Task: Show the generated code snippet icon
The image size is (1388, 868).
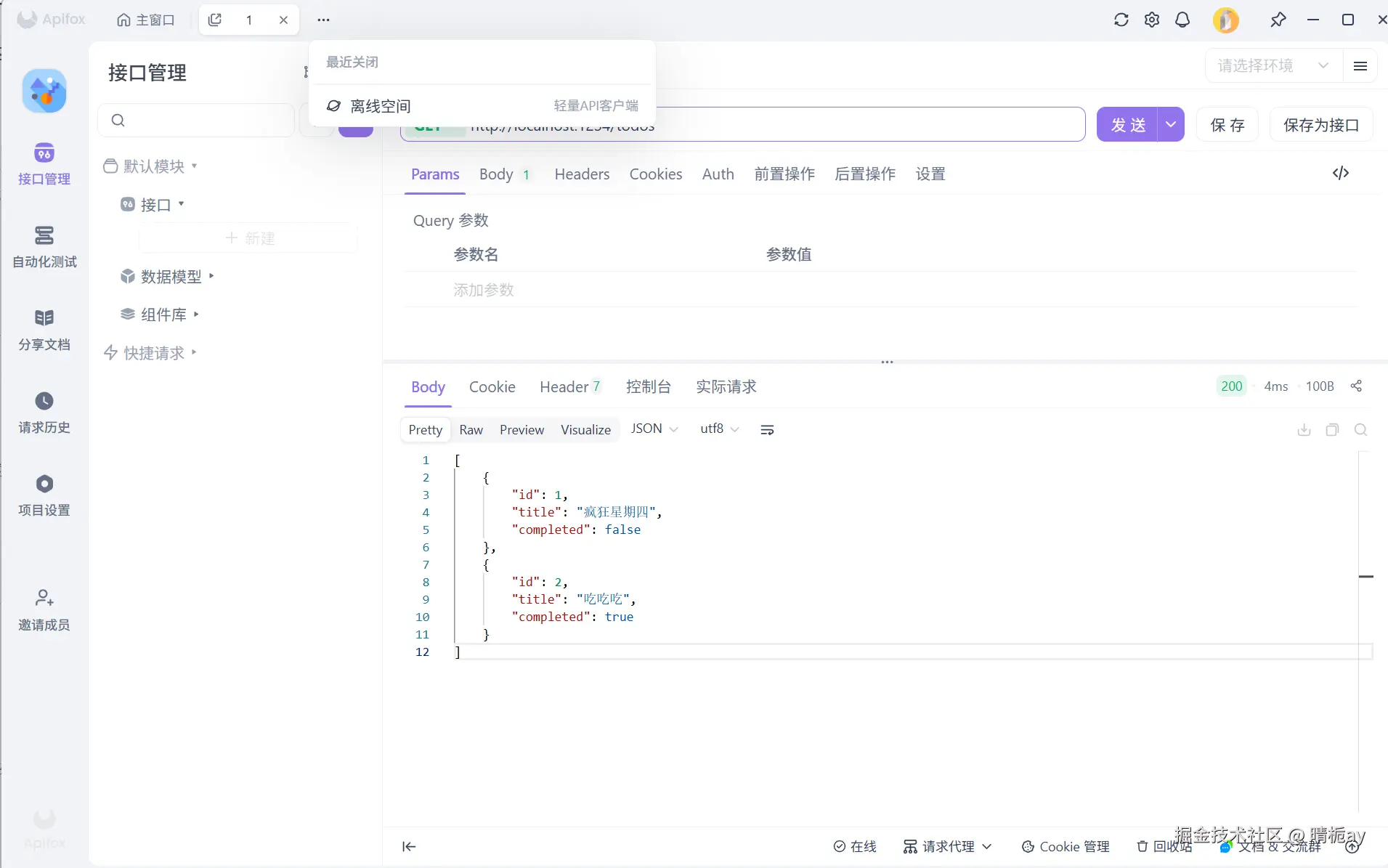Action: tap(1341, 173)
